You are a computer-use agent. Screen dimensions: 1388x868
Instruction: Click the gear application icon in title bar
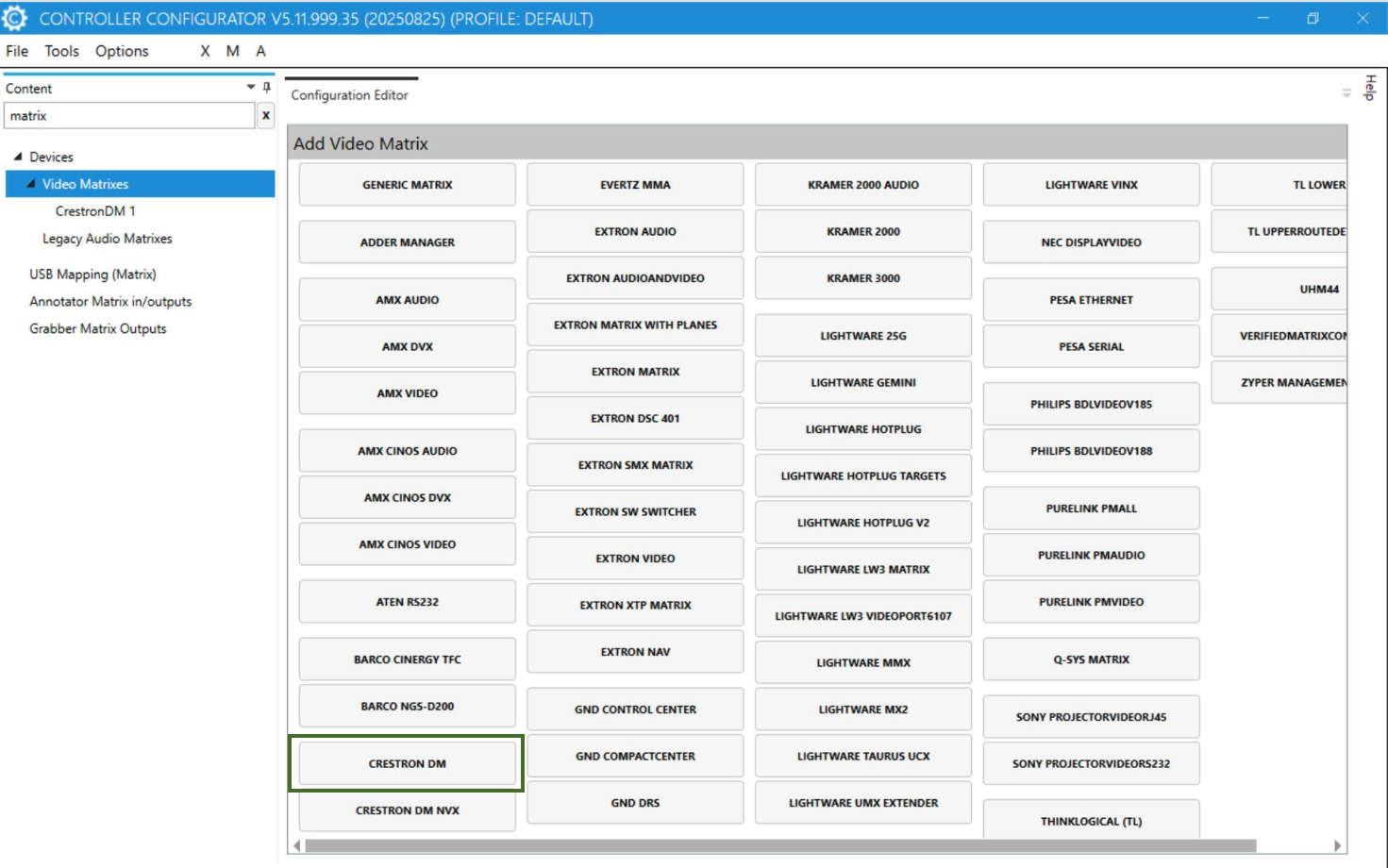(15, 18)
